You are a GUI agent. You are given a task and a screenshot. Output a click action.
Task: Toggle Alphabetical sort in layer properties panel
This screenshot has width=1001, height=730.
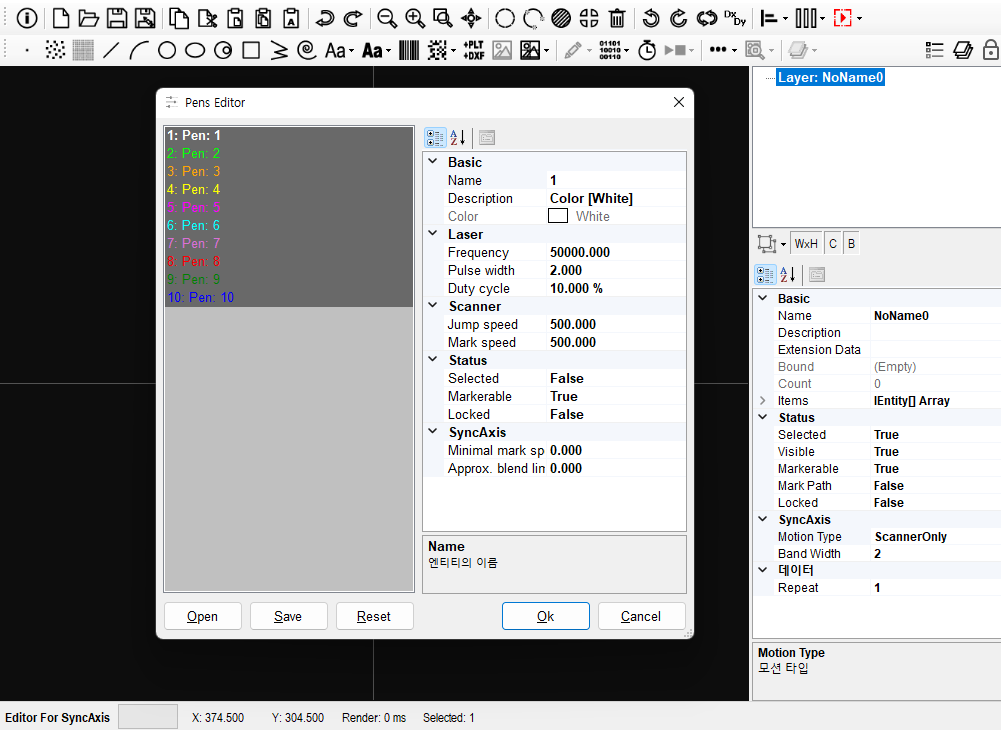[788, 275]
